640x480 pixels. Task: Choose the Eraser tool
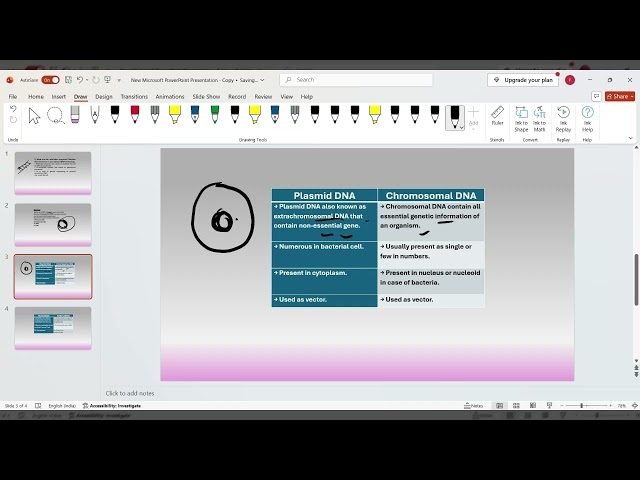pos(75,114)
